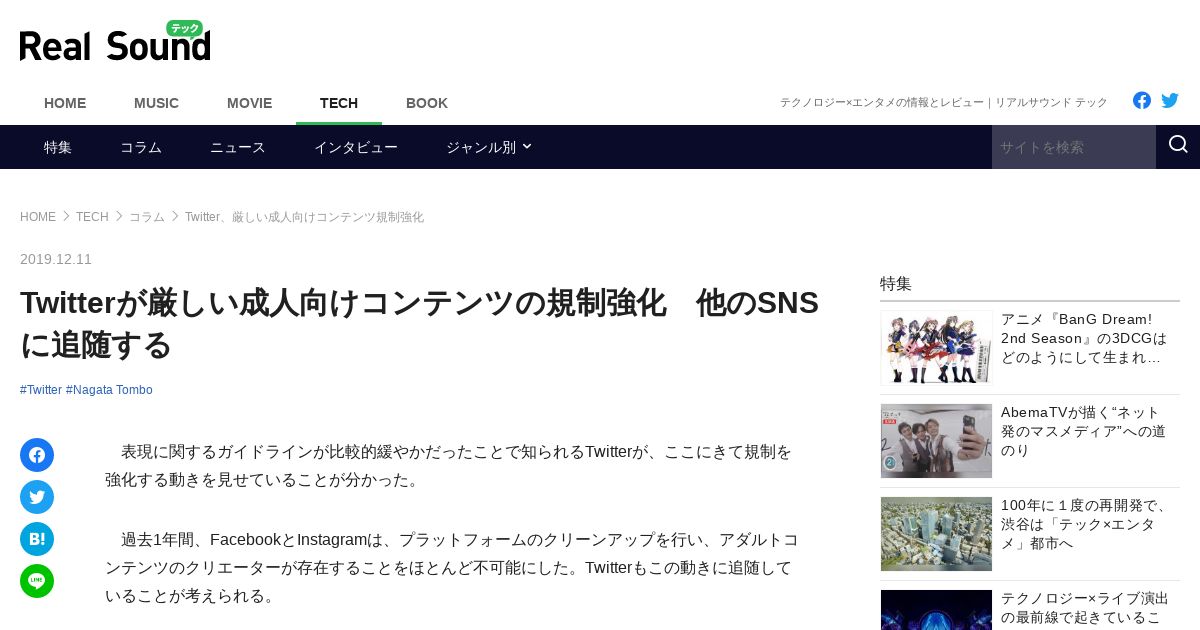Focus the サイトを検索 search field
Image resolution: width=1200 pixels, height=630 pixels.
click(1074, 147)
